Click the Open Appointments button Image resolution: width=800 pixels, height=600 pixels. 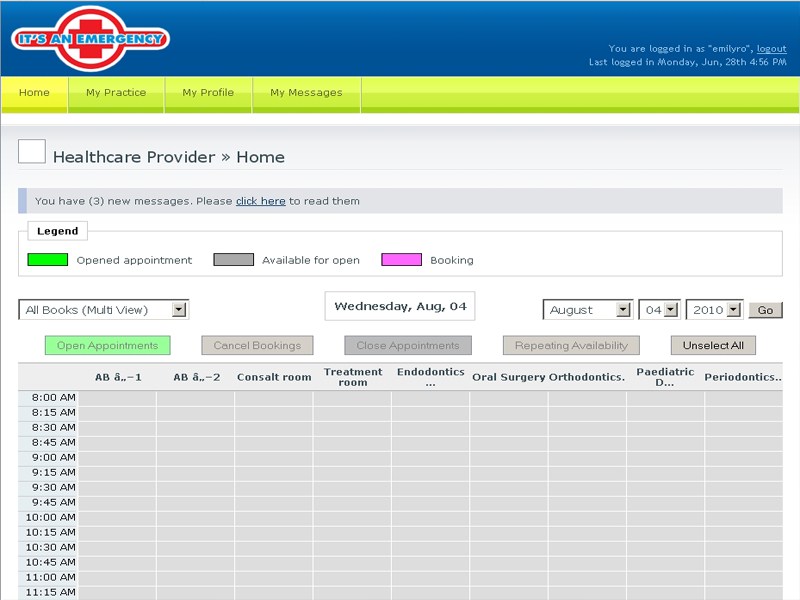tap(108, 345)
